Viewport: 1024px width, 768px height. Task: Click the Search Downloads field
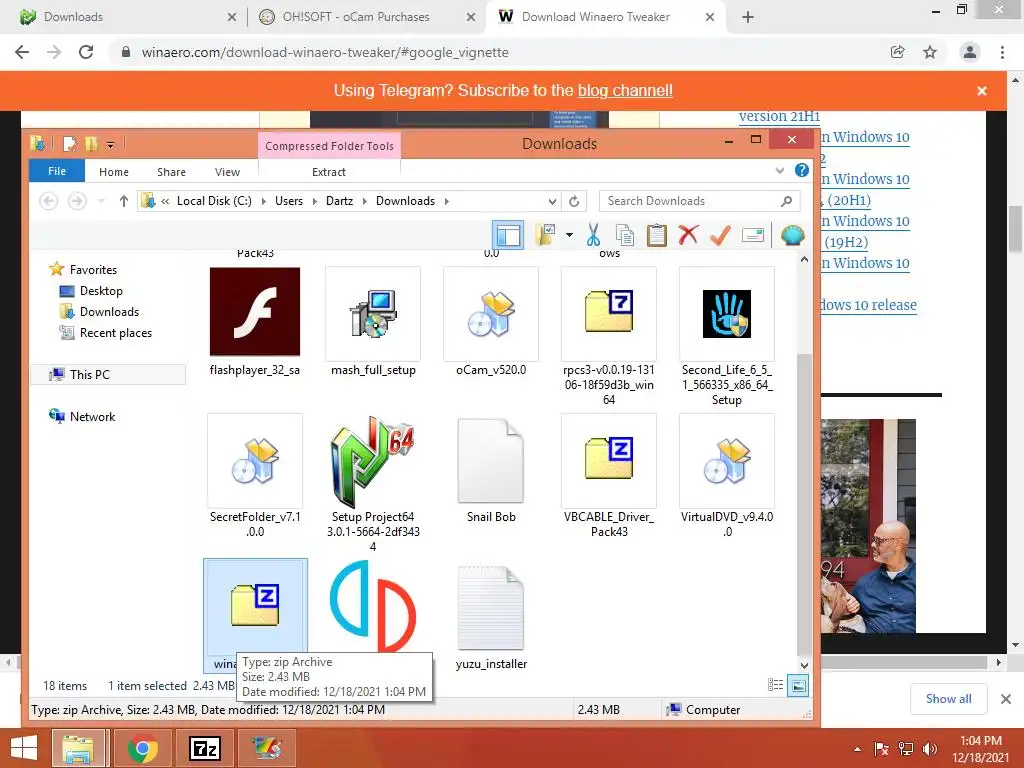699,201
